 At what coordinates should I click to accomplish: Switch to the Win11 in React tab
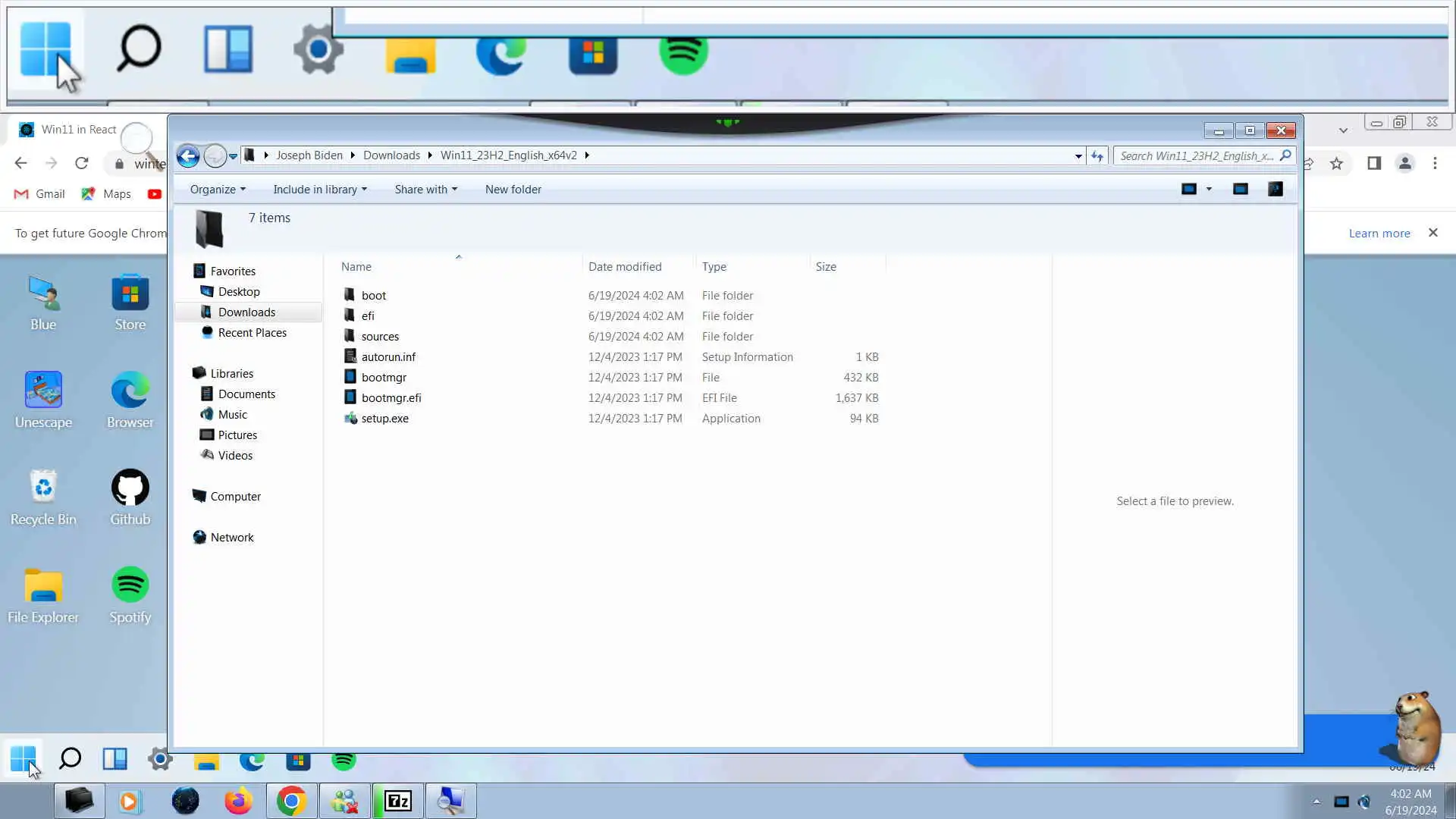pyautogui.click(x=78, y=130)
